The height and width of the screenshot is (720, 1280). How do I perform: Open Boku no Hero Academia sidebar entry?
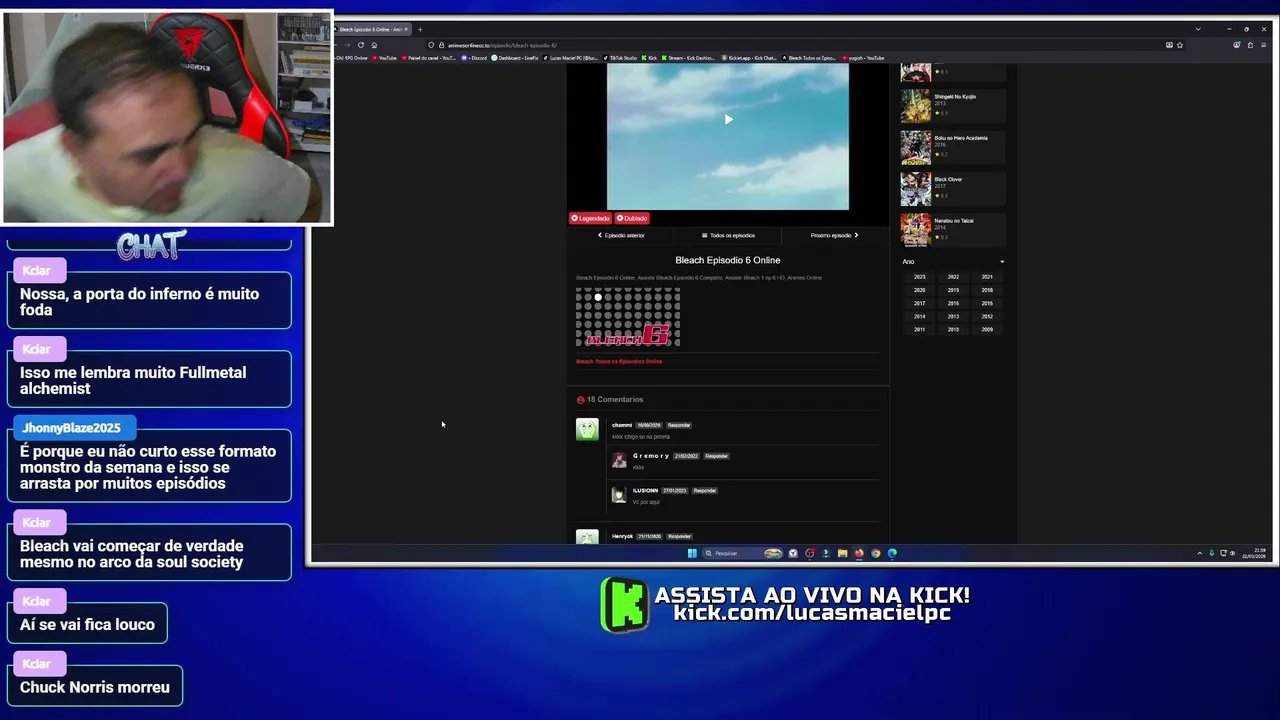coord(953,147)
